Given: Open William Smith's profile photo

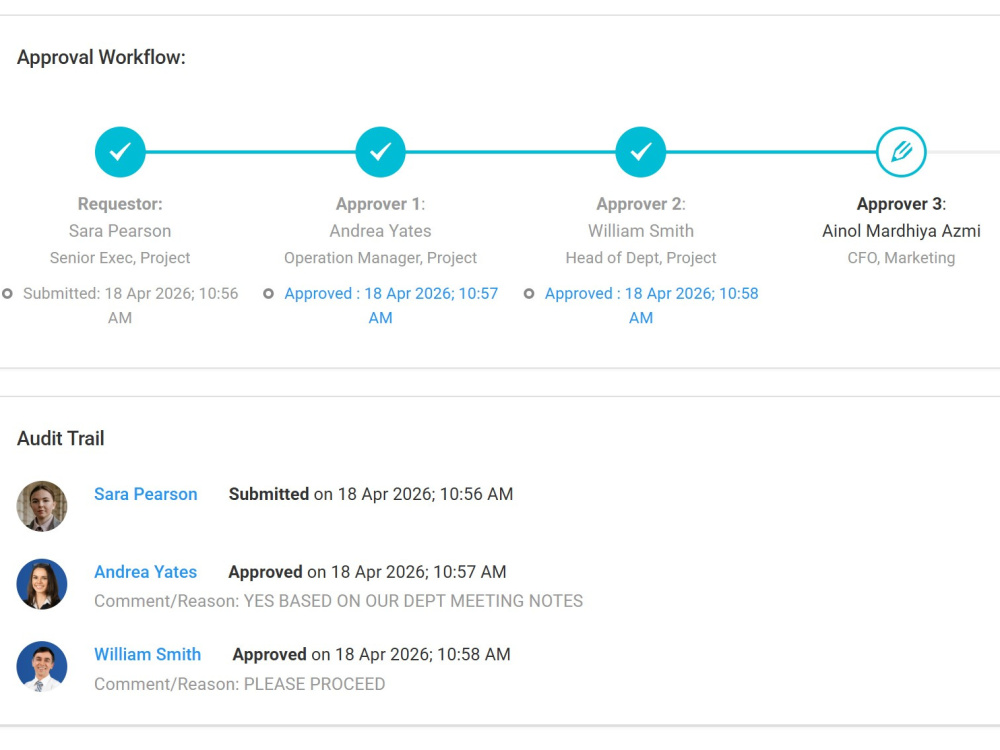Looking at the screenshot, I should [41, 666].
